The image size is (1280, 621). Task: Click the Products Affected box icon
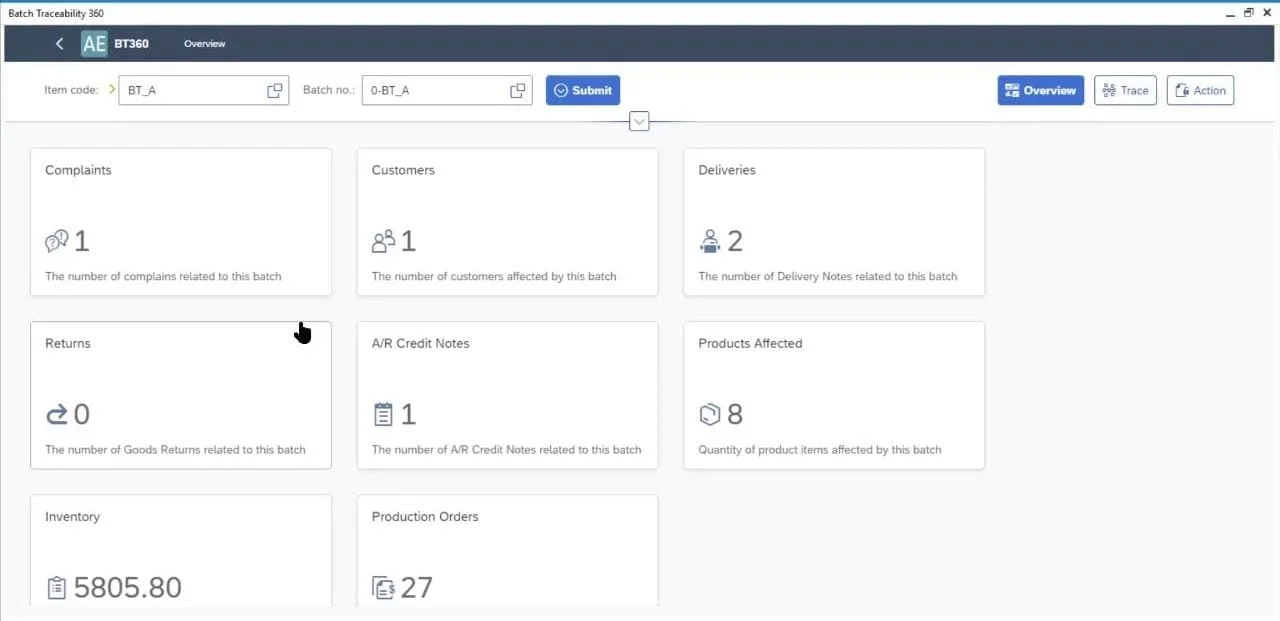pos(710,414)
